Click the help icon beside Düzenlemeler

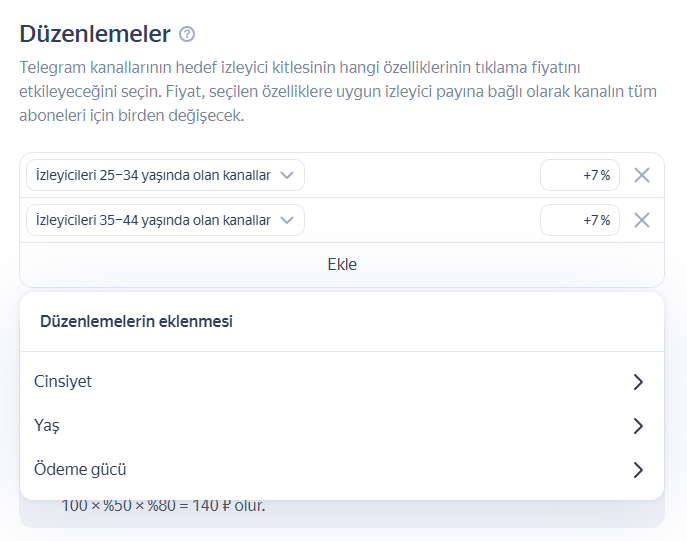[x=187, y=34]
